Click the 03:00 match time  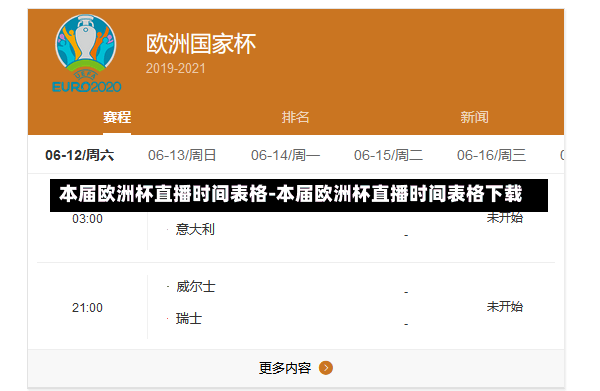87,218
